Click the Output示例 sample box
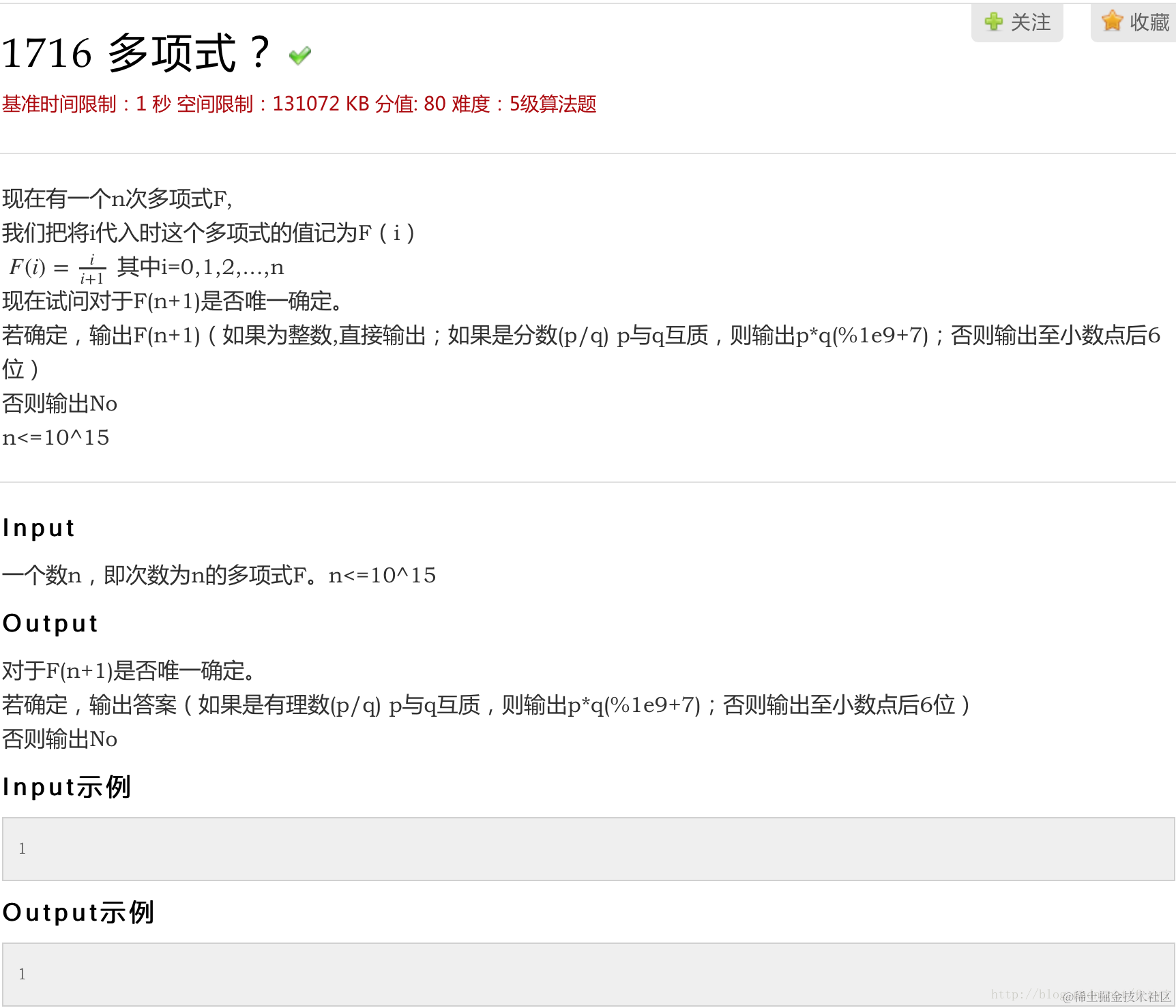The image size is (1176, 1008). click(588, 974)
